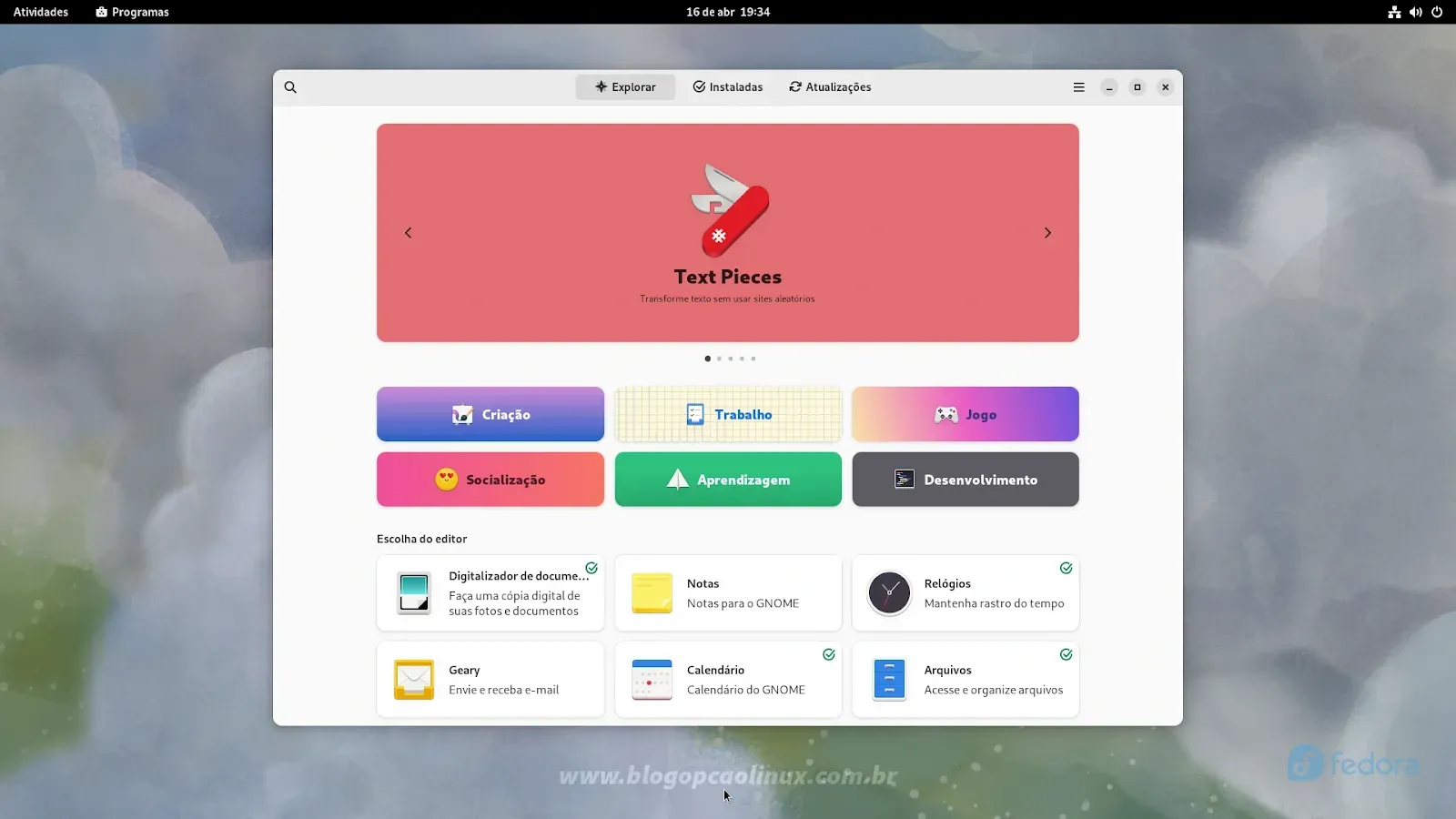
Task: Open Atividades overview in top bar
Action: coord(41,12)
